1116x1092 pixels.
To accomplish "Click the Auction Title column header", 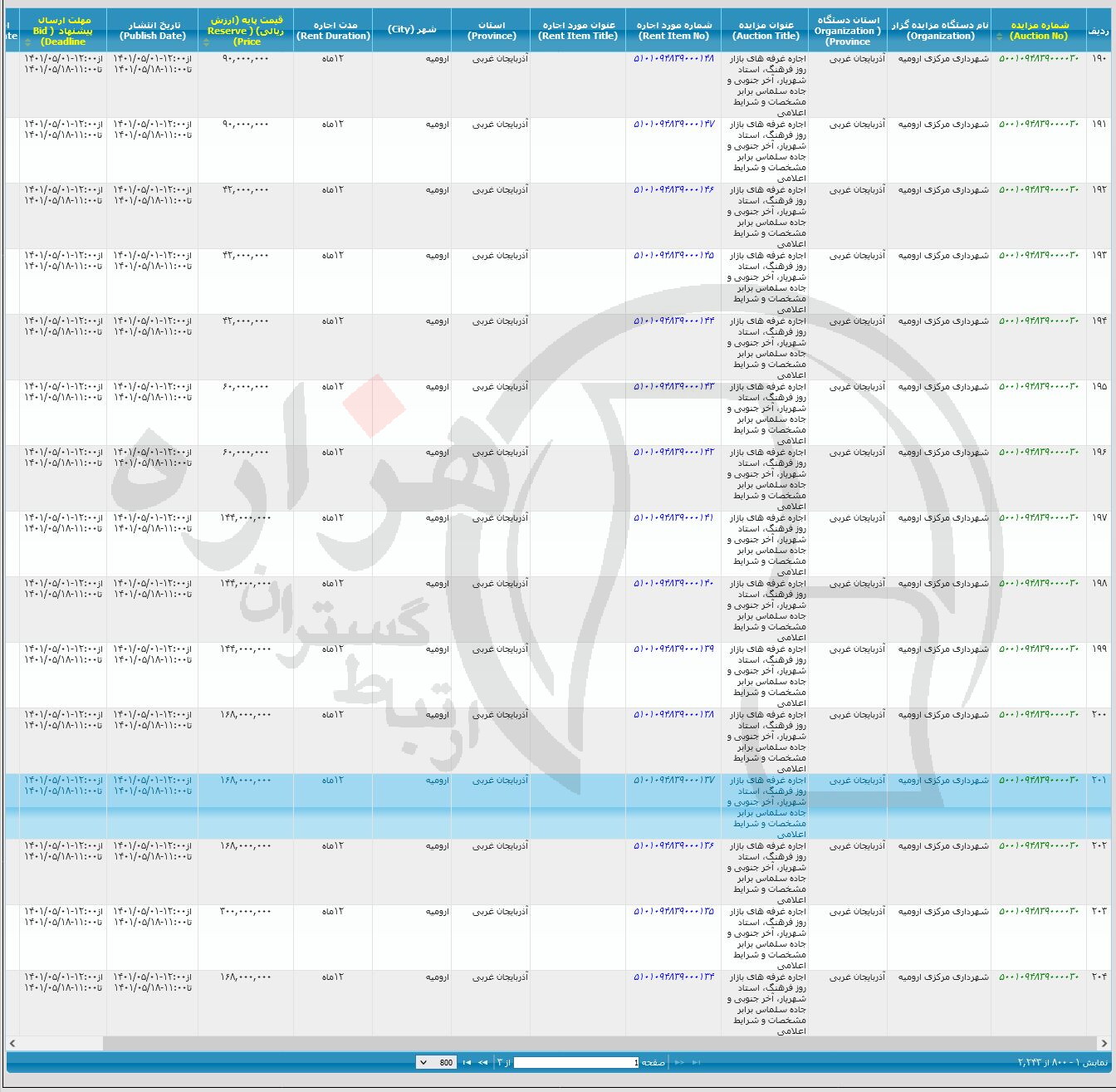I will [x=765, y=31].
